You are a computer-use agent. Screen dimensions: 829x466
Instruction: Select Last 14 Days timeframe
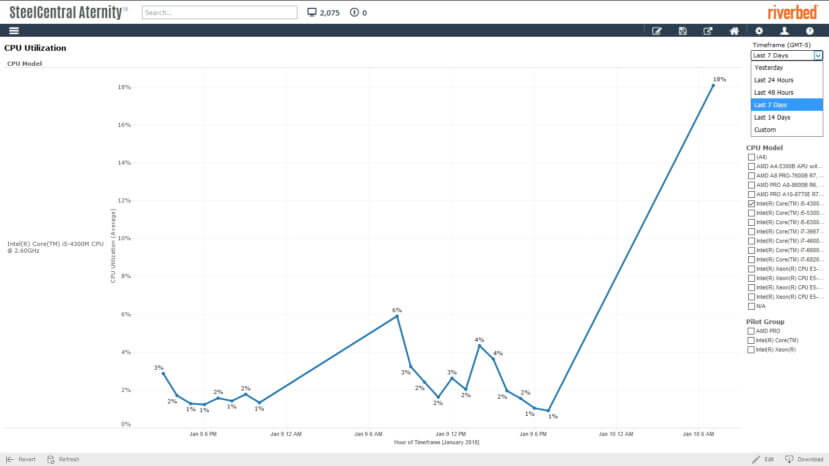tap(787, 117)
